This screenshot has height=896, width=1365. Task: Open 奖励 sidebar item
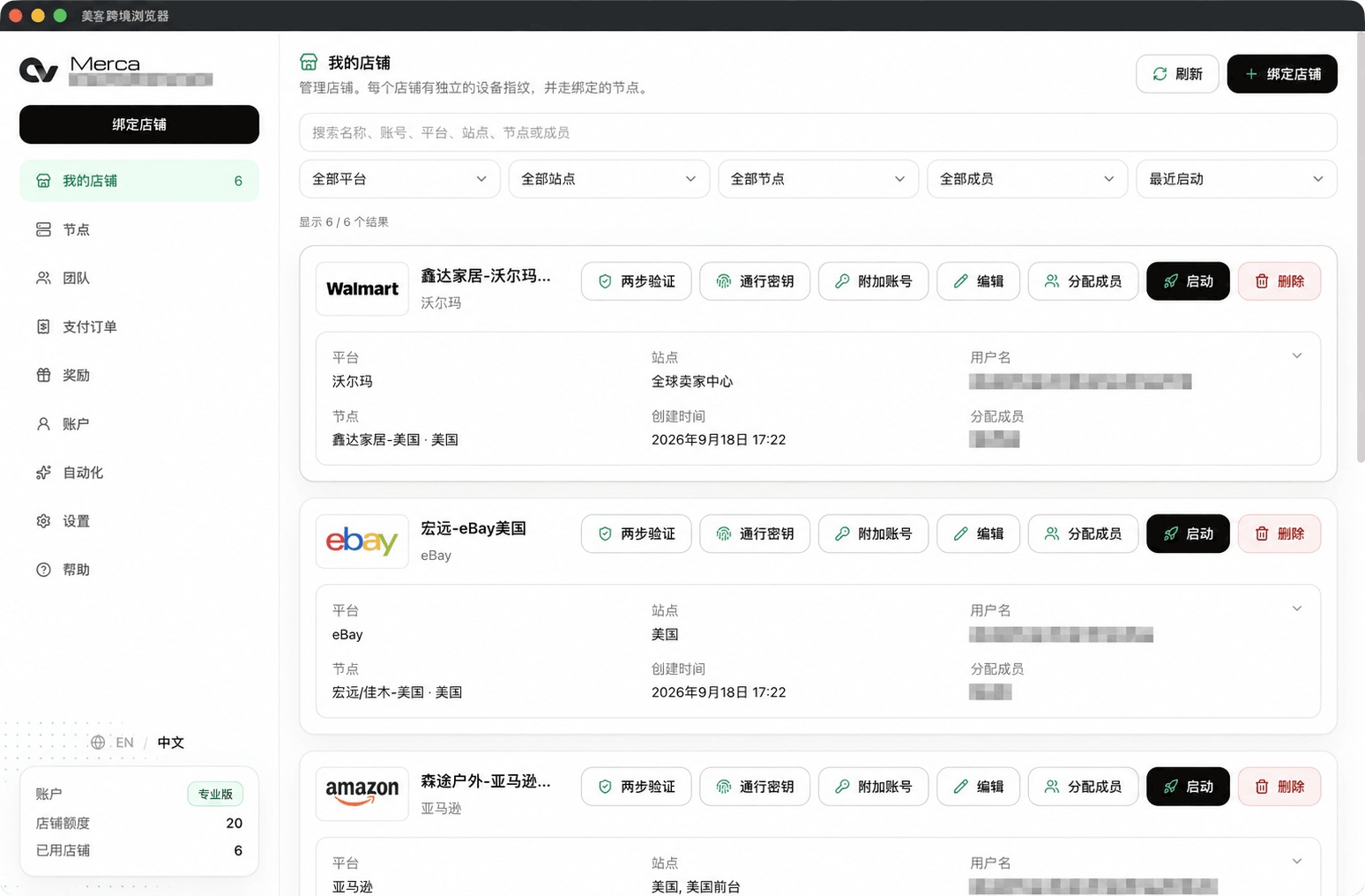(139, 375)
